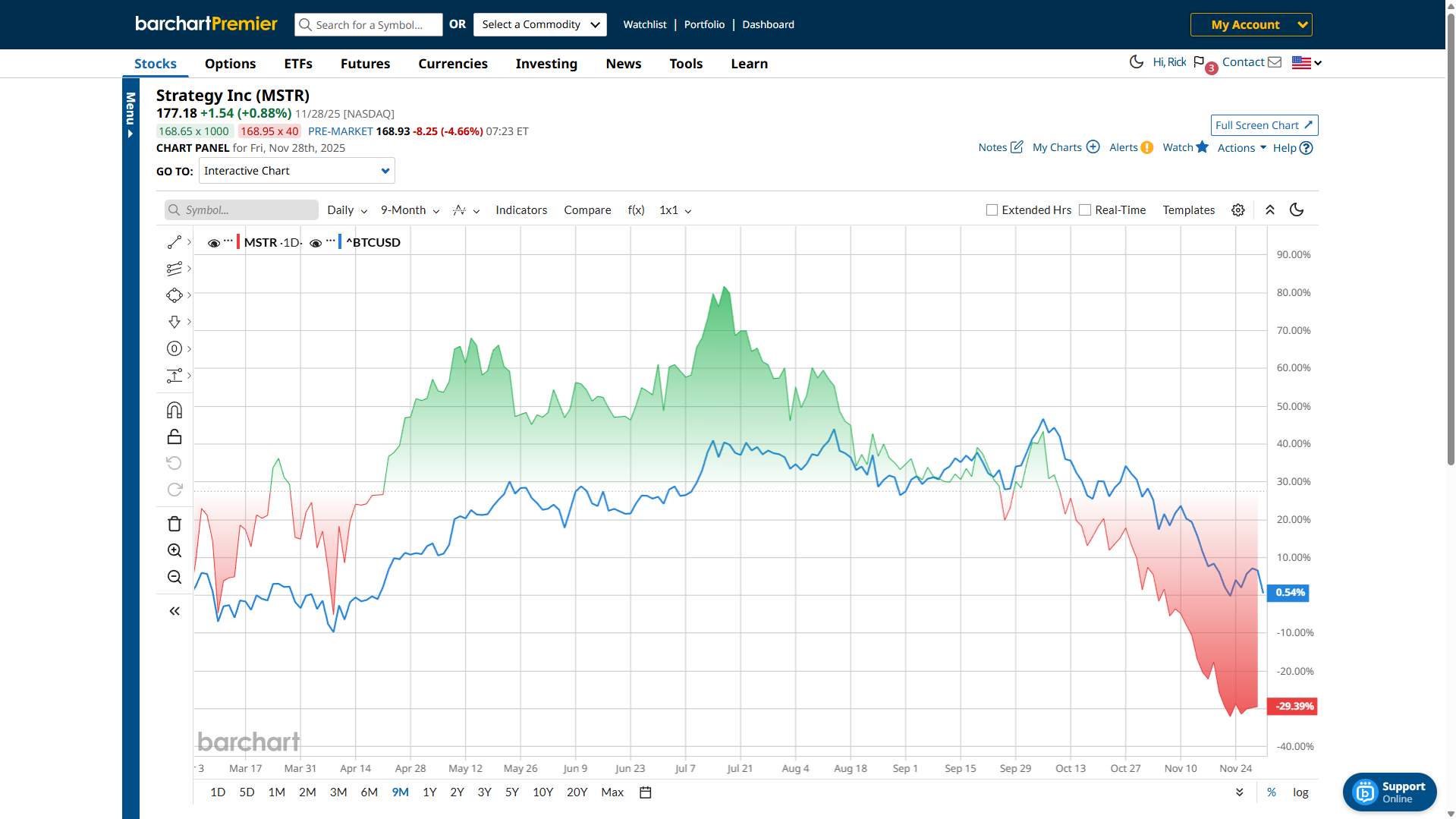Open the Select a Commodity dropdown

[x=540, y=24]
